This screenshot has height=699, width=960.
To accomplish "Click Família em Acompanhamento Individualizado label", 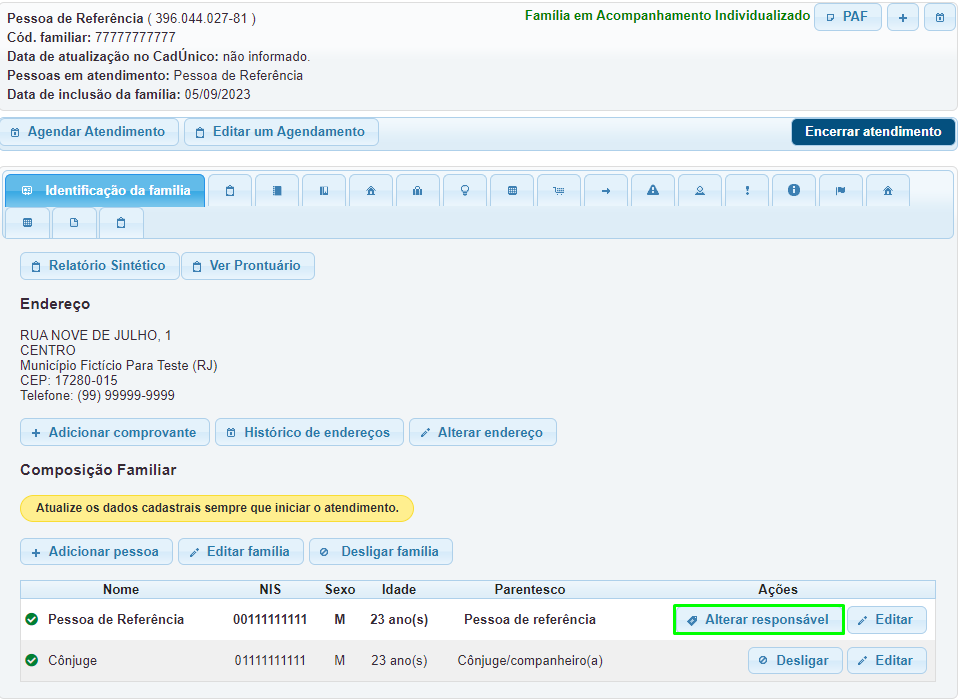I will pyautogui.click(x=667, y=16).
